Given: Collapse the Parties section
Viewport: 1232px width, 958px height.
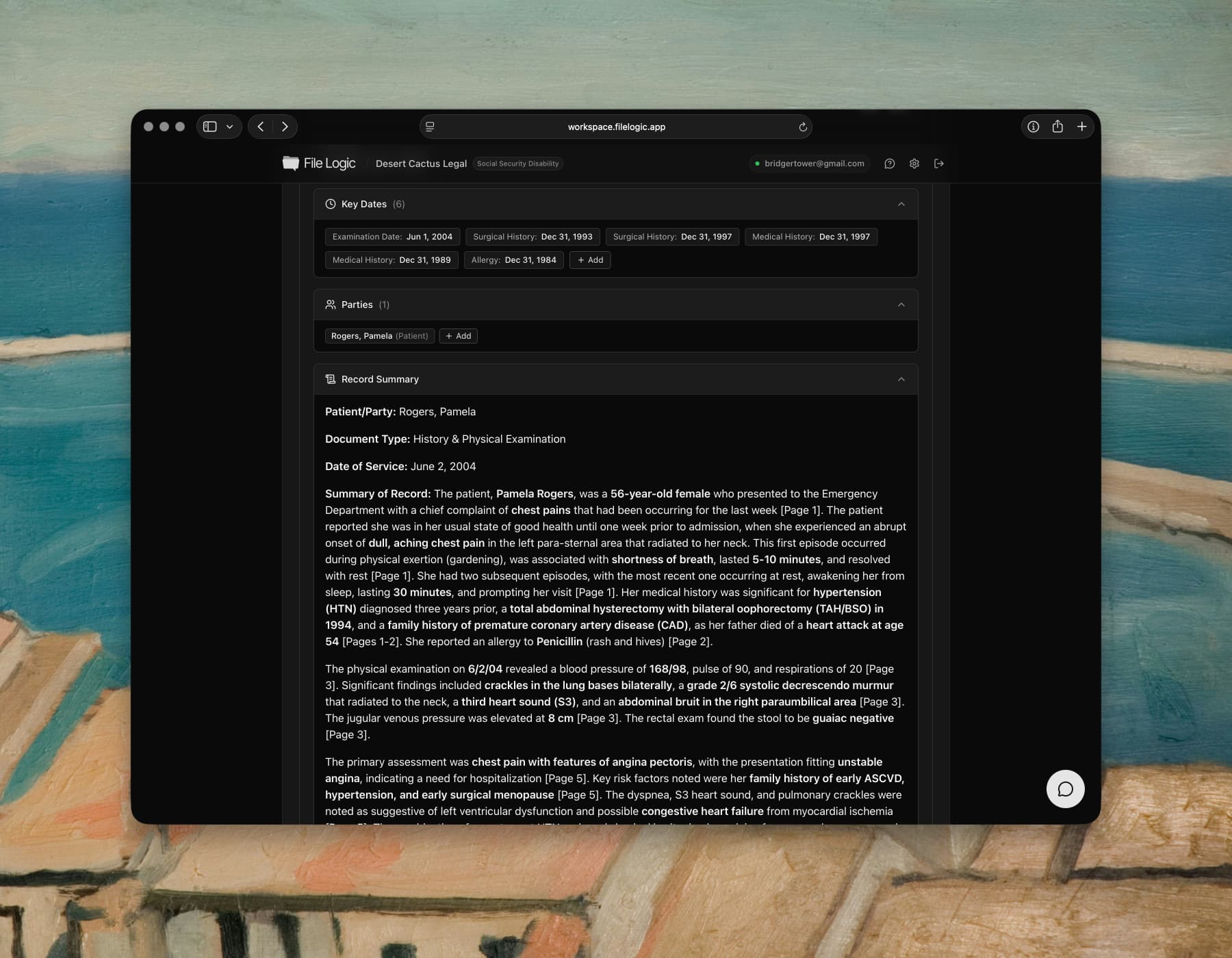Looking at the screenshot, I should [x=901, y=305].
